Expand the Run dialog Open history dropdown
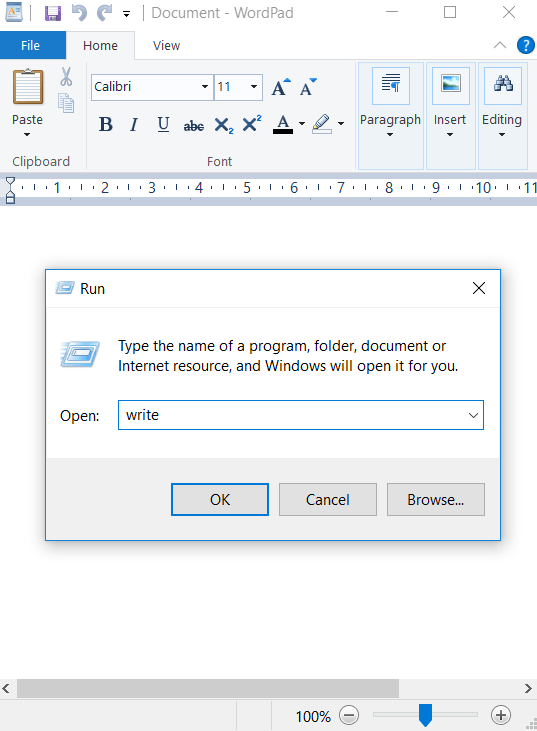This screenshot has height=731, width=537. [x=473, y=415]
